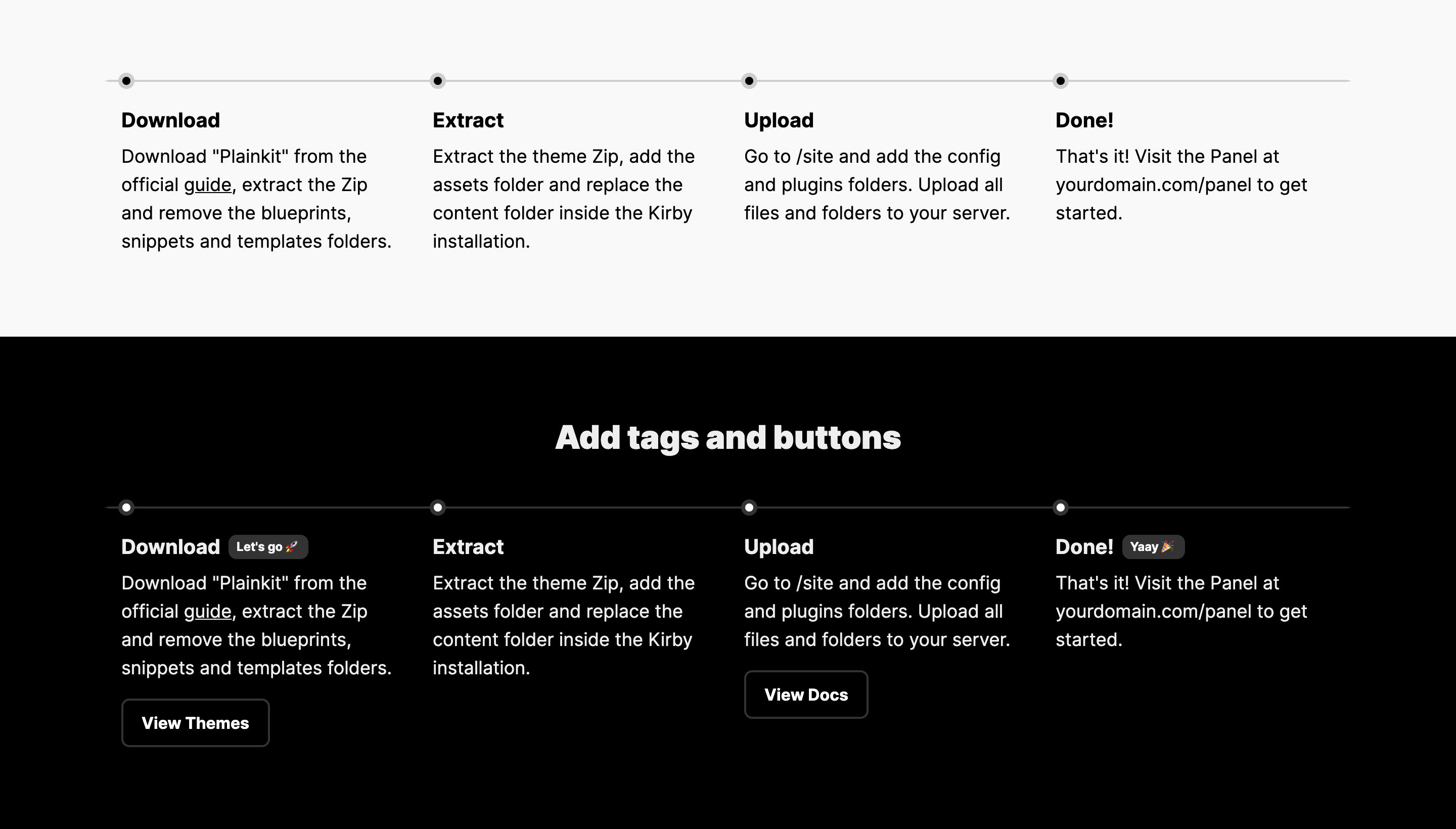1456x829 pixels.
Task: Select the Download timeline dot in light section
Action: coord(126,81)
